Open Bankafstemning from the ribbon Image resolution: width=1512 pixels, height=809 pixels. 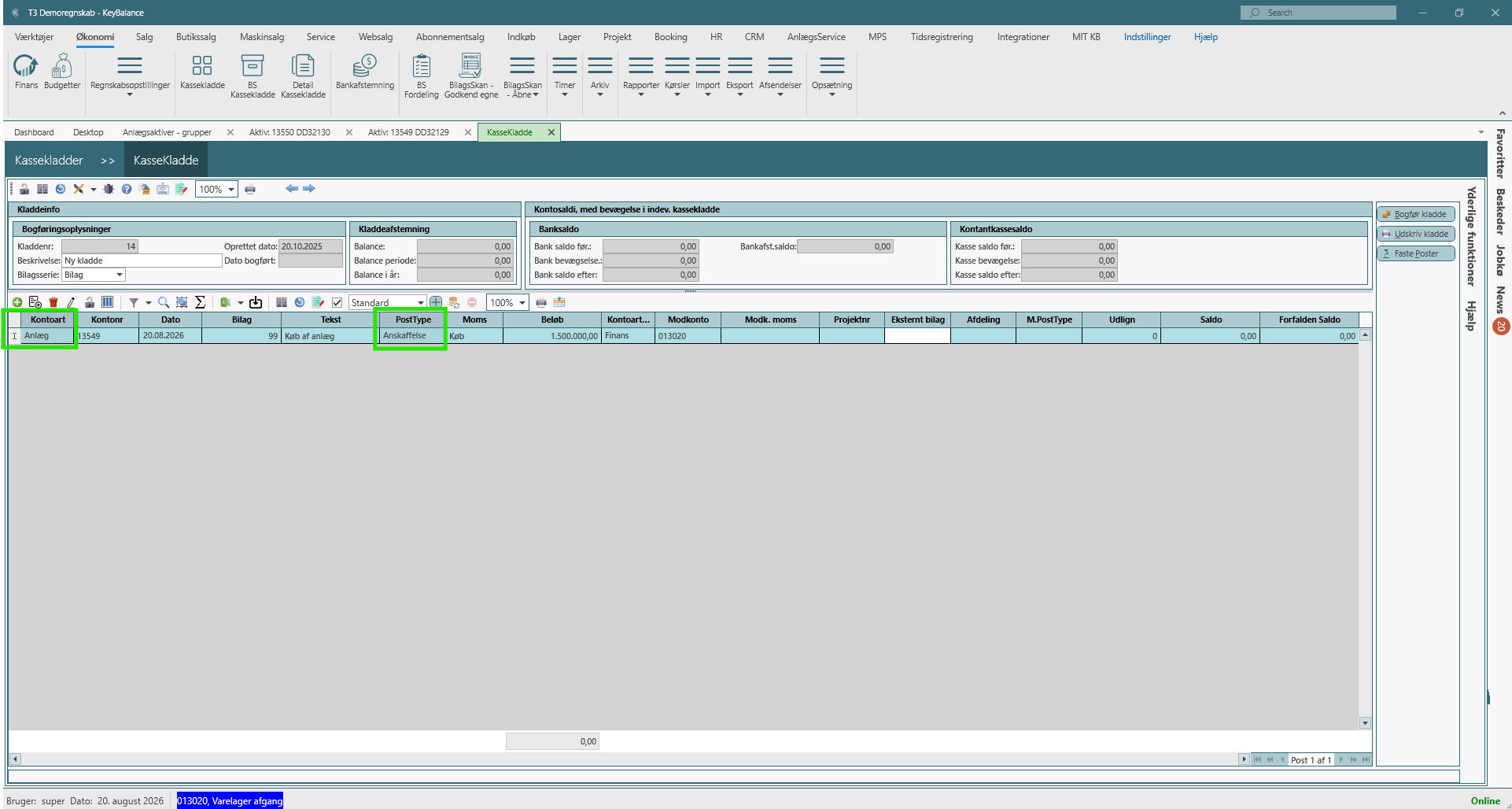coord(365,72)
